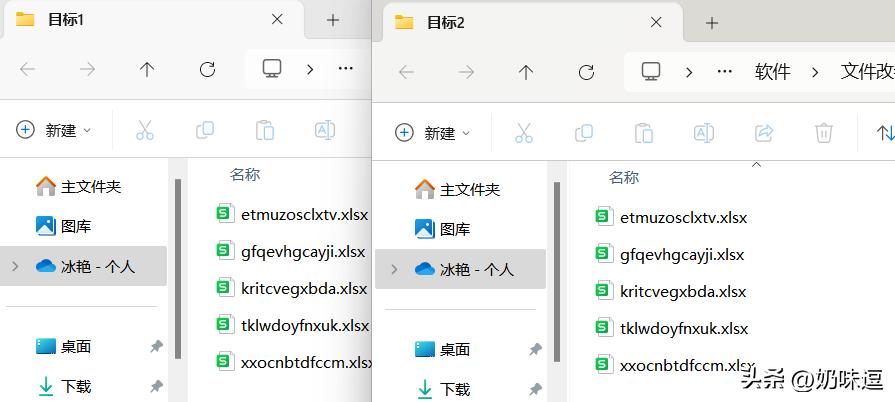This screenshot has width=895, height=402.
Task: Click the PC monitor icon in 目标2 address bar
Action: pos(651,71)
